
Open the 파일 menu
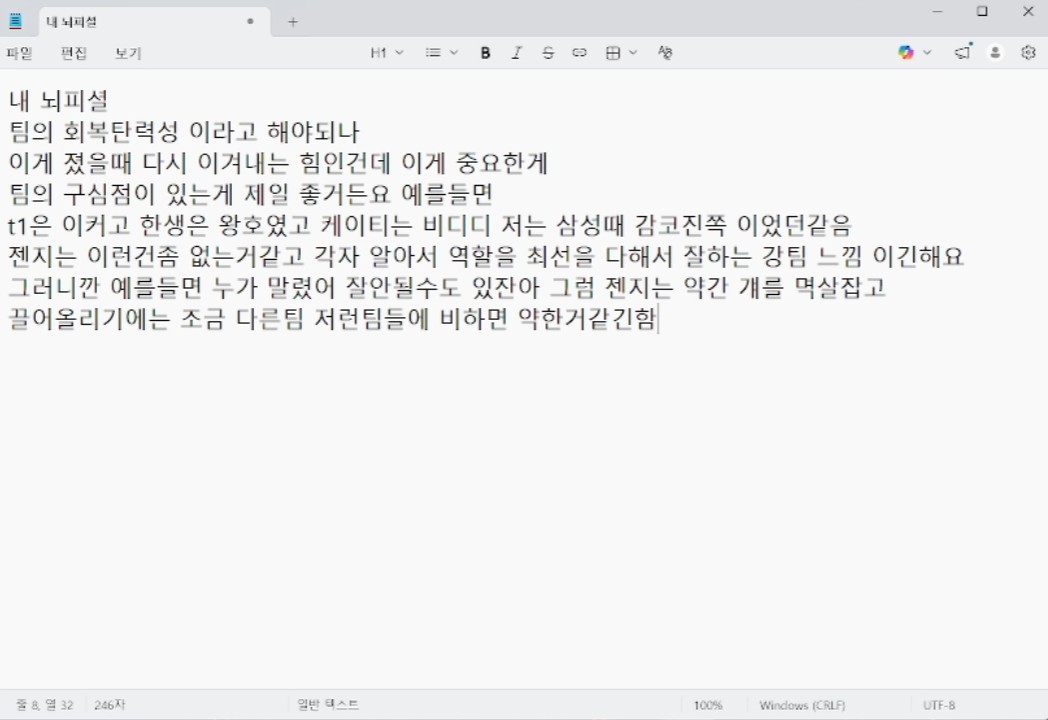[19, 53]
